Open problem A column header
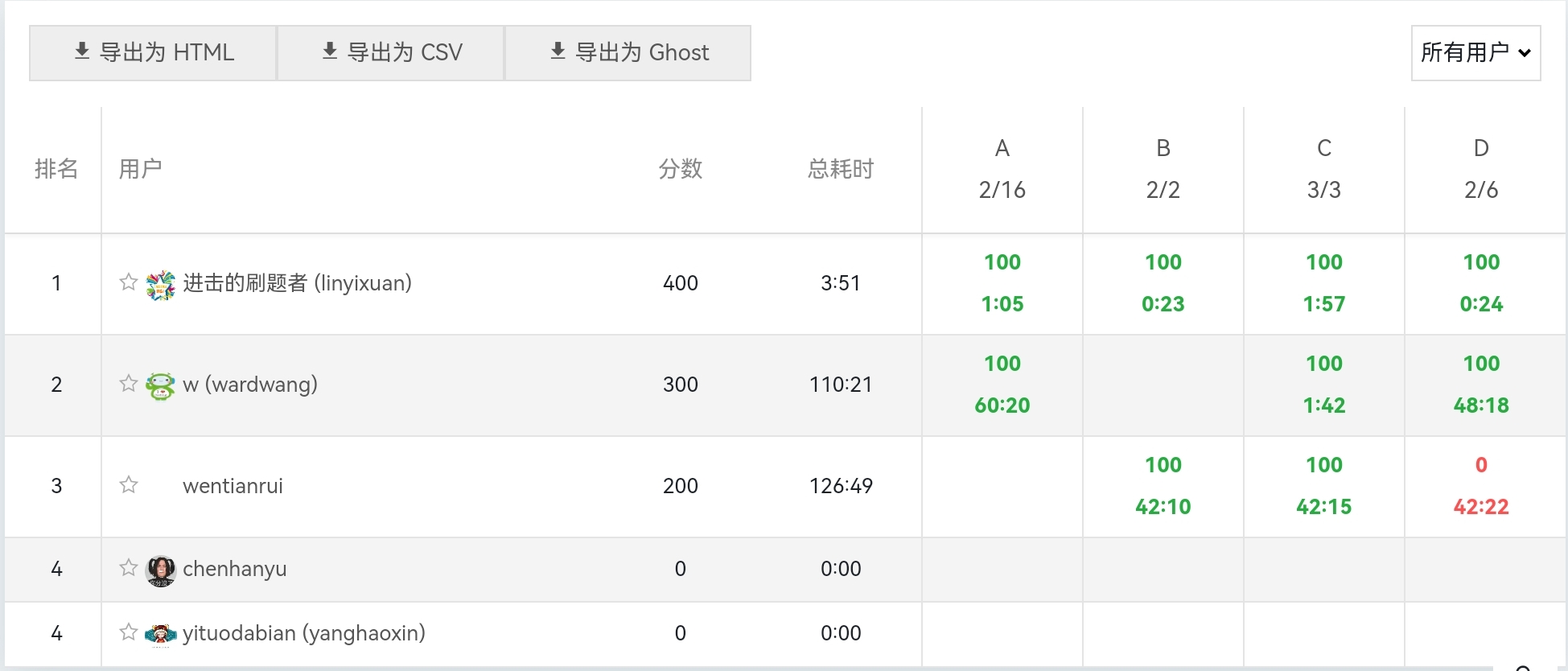The image size is (1568, 671). tap(1002, 148)
